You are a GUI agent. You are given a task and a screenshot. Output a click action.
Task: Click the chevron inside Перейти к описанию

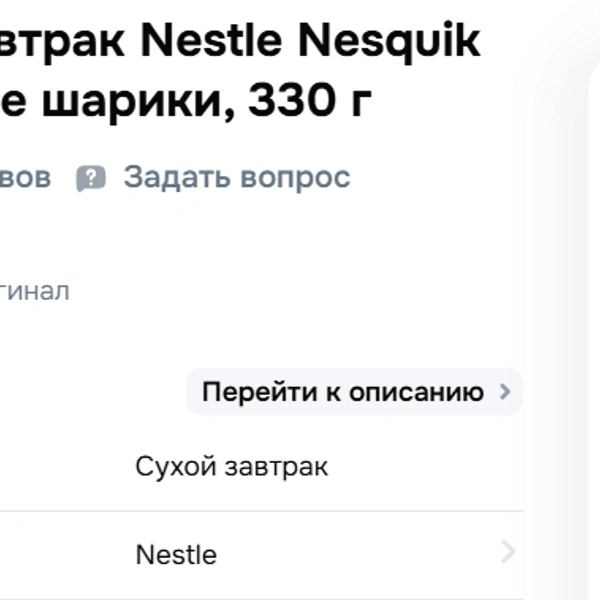tap(504, 392)
